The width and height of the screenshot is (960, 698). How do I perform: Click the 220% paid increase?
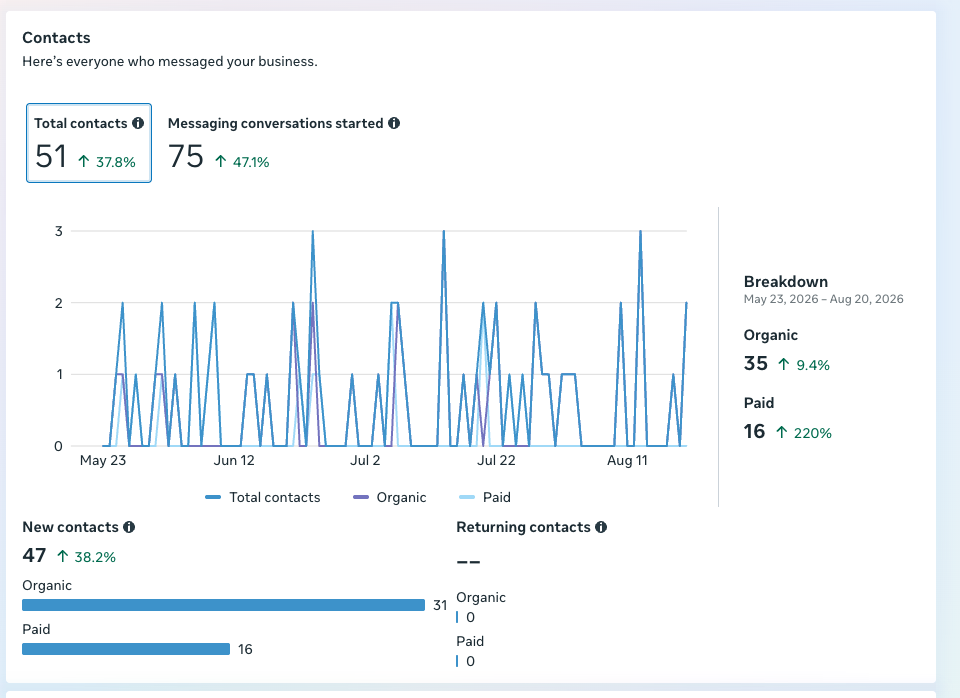[803, 433]
